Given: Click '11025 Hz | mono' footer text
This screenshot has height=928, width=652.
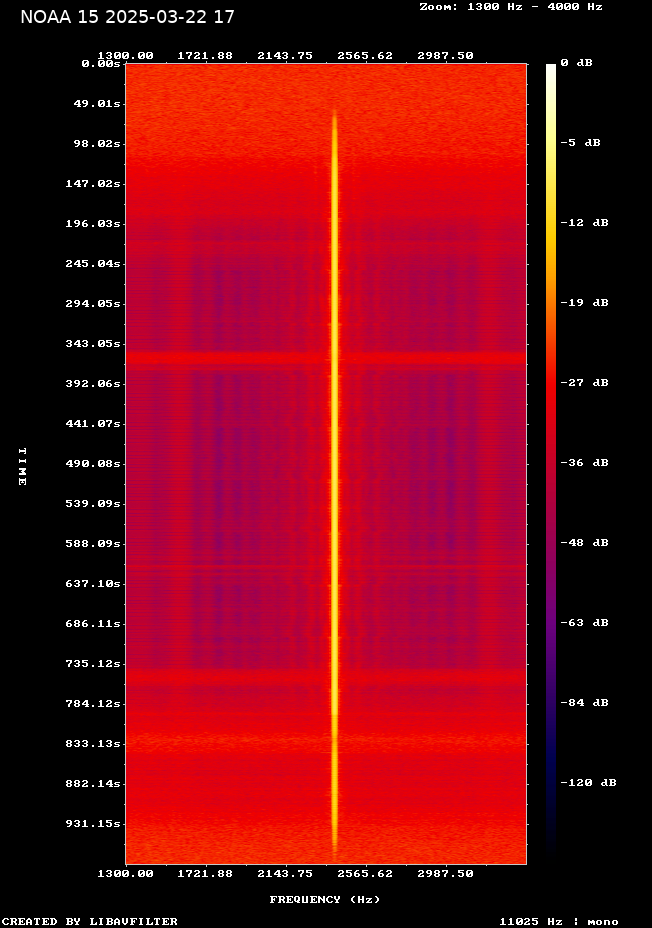Looking at the screenshot, I should [x=559, y=921].
